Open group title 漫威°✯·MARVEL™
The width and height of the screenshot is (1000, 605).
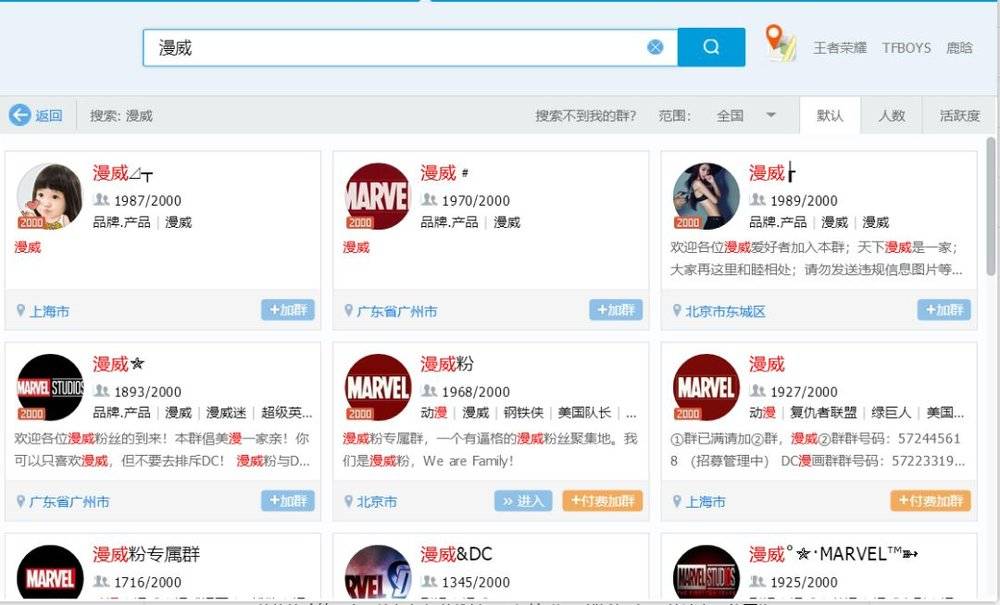(x=834, y=553)
